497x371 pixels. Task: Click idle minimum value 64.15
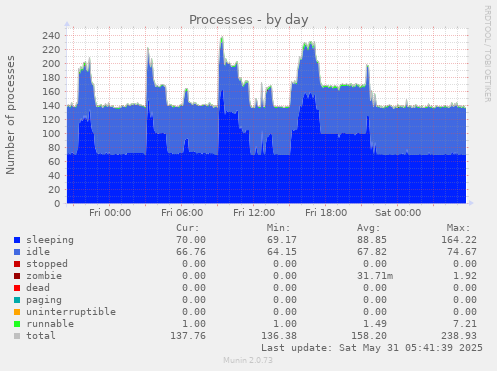[x=282, y=252]
